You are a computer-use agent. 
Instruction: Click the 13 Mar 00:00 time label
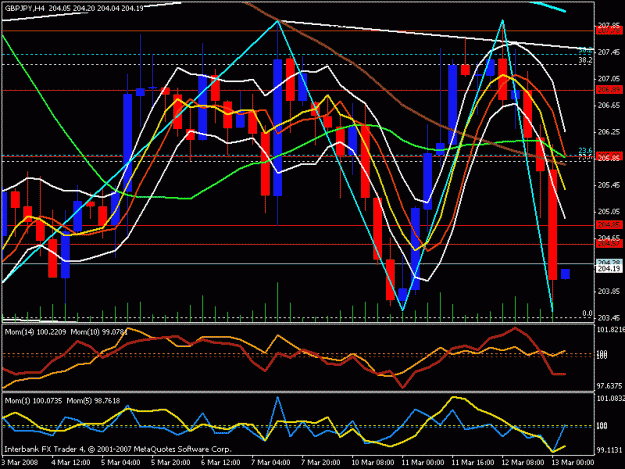[573, 463]
